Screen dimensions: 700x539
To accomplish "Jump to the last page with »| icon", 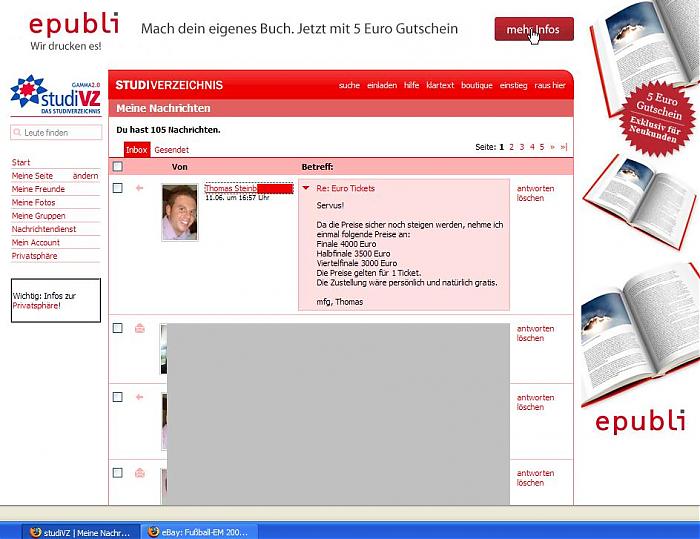I will point(564,147).
